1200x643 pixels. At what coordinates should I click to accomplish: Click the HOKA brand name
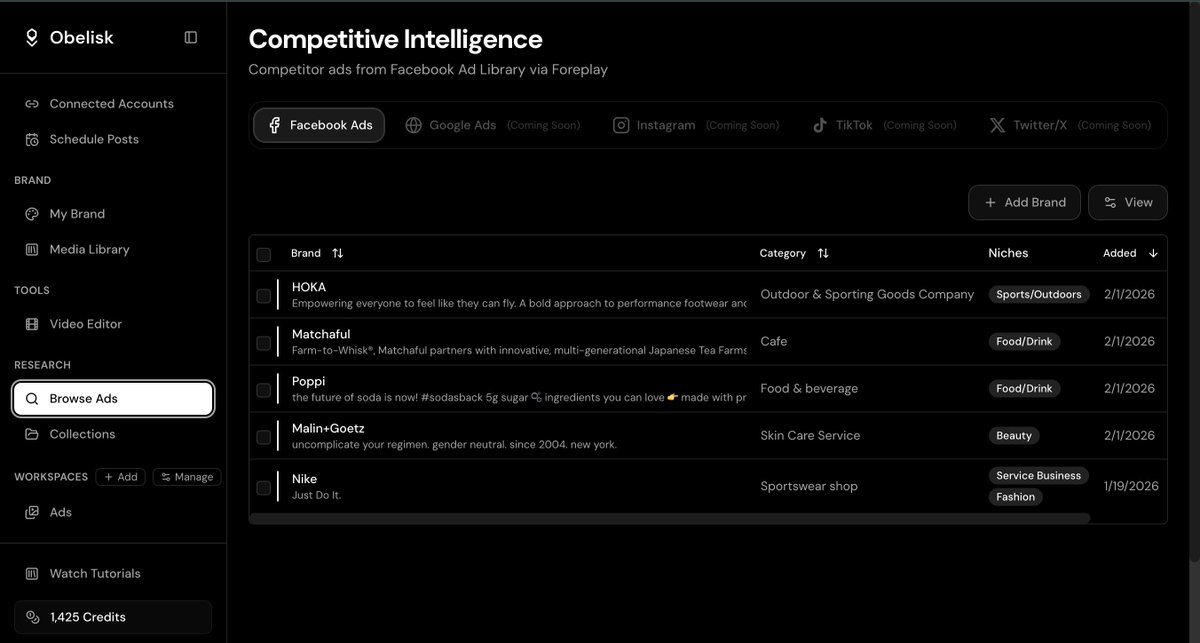click(x=309, y=287)
